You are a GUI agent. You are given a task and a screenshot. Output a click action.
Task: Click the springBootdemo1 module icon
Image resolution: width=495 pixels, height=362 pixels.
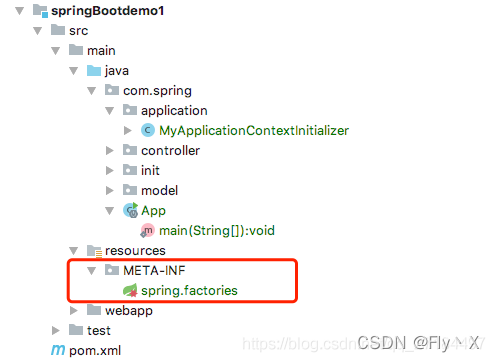click(40, 11)
